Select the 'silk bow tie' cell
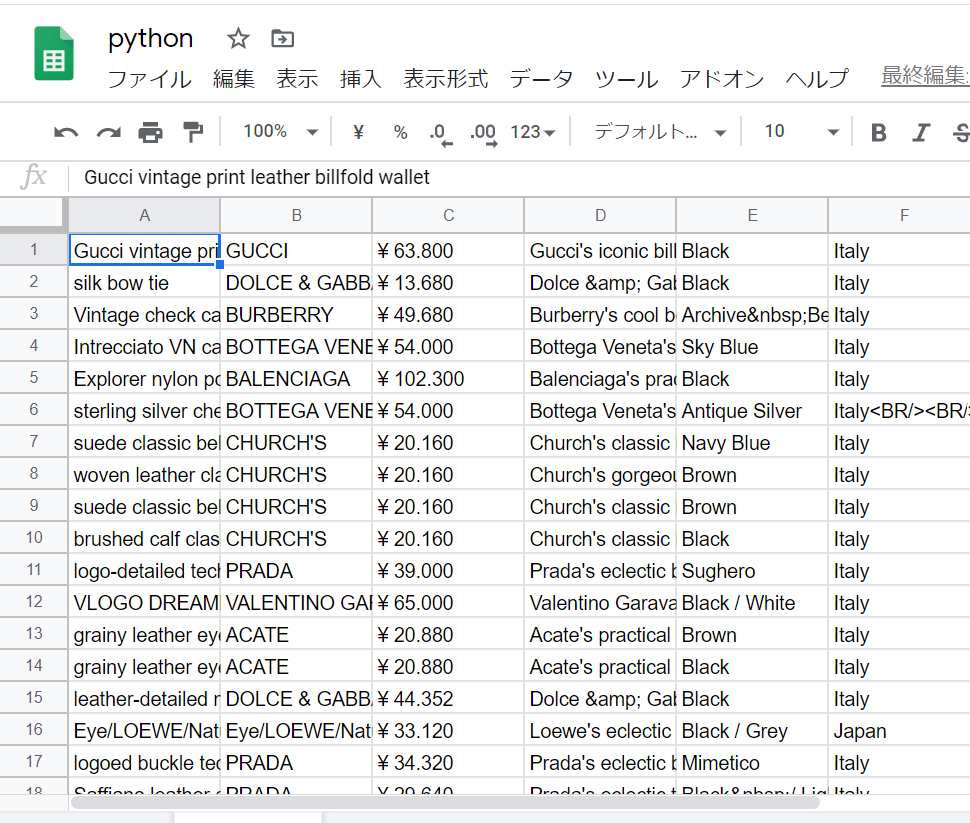 [144, 282]
